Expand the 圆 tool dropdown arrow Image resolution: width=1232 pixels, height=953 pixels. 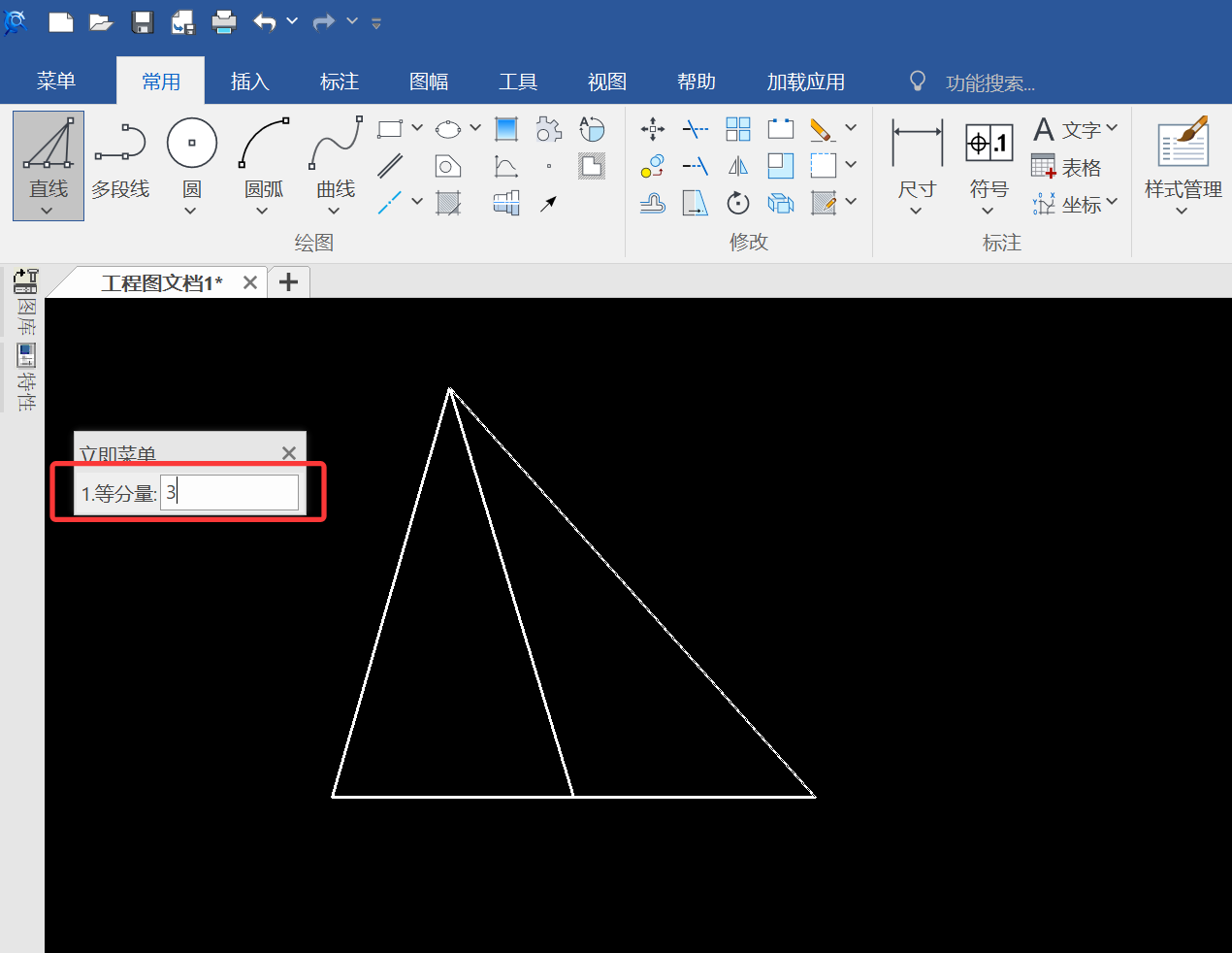point(190,211)
